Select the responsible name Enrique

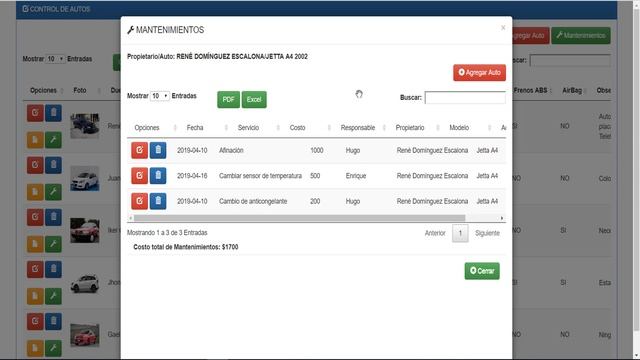point(356,176)
